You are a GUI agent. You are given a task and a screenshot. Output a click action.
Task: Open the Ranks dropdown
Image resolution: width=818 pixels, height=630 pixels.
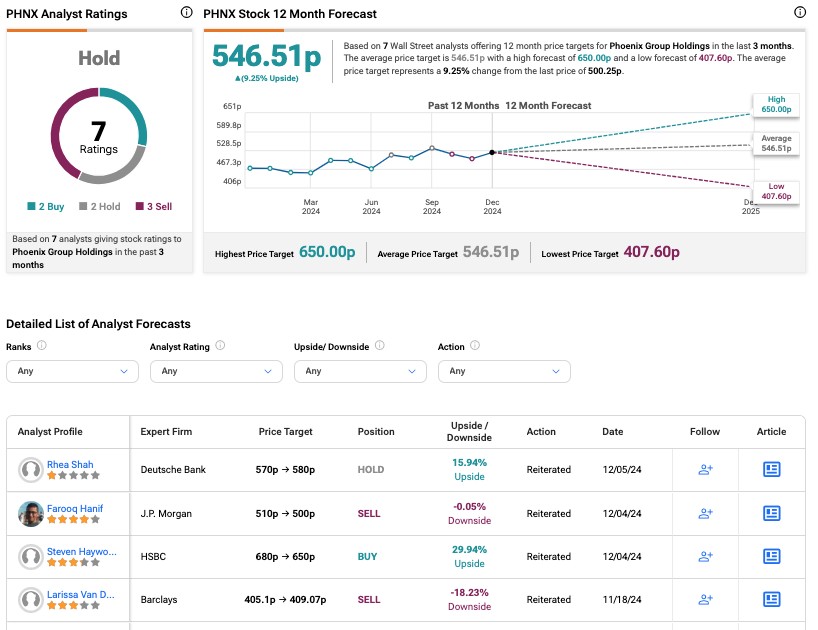click(x=72, y=371)
